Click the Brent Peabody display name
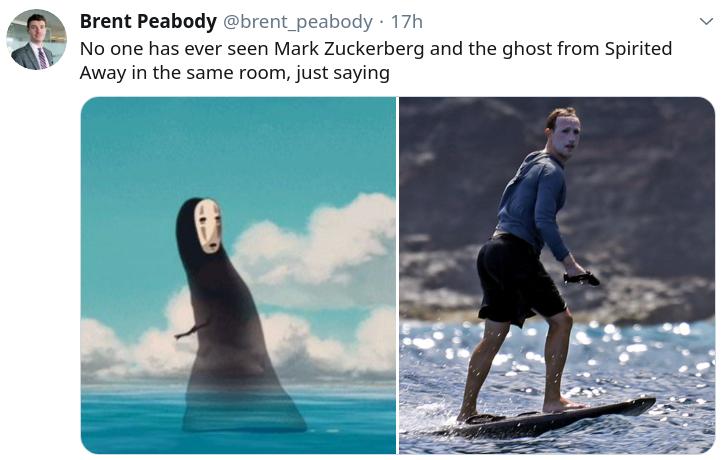This screenshot has height=460, width=722. [x=148, y=21]
